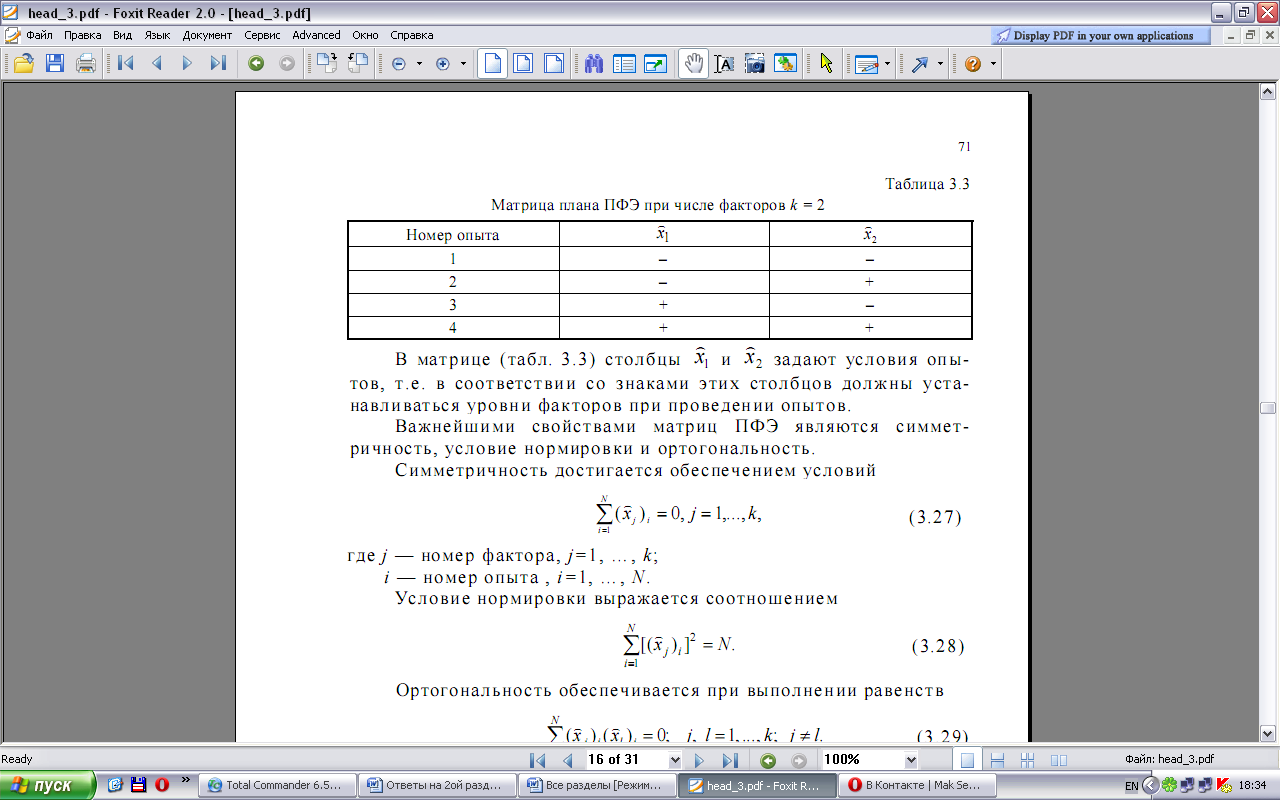Go to next page in top toolbar
The image size is (1280, 800).
coord(187,64)
